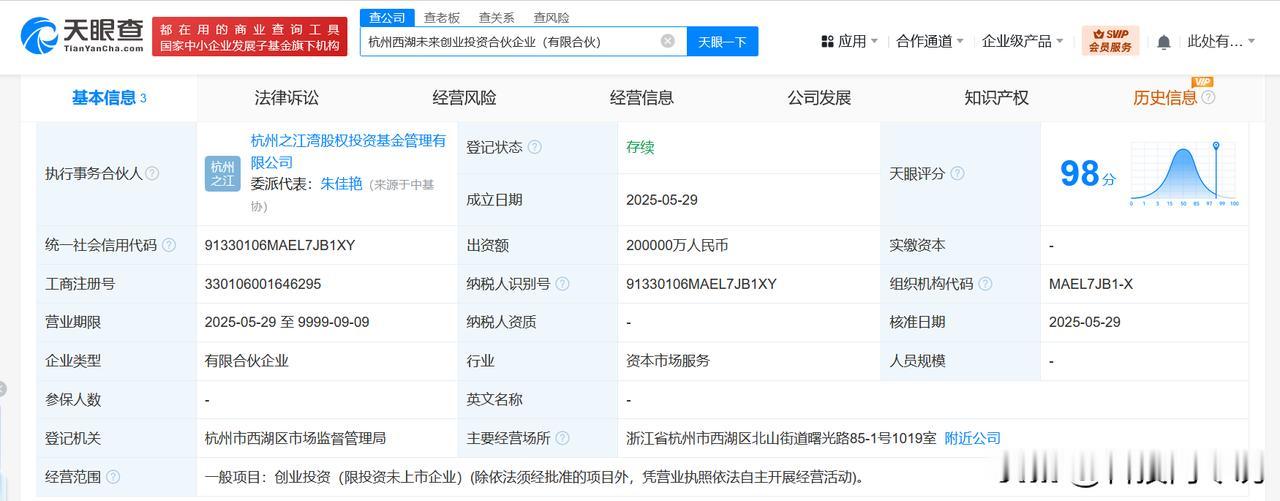Image resolution: width=1280 pixels, height=501 pixels.
Task: Click help icon next to 天眼评分
Action: click(x=957, y=173)
